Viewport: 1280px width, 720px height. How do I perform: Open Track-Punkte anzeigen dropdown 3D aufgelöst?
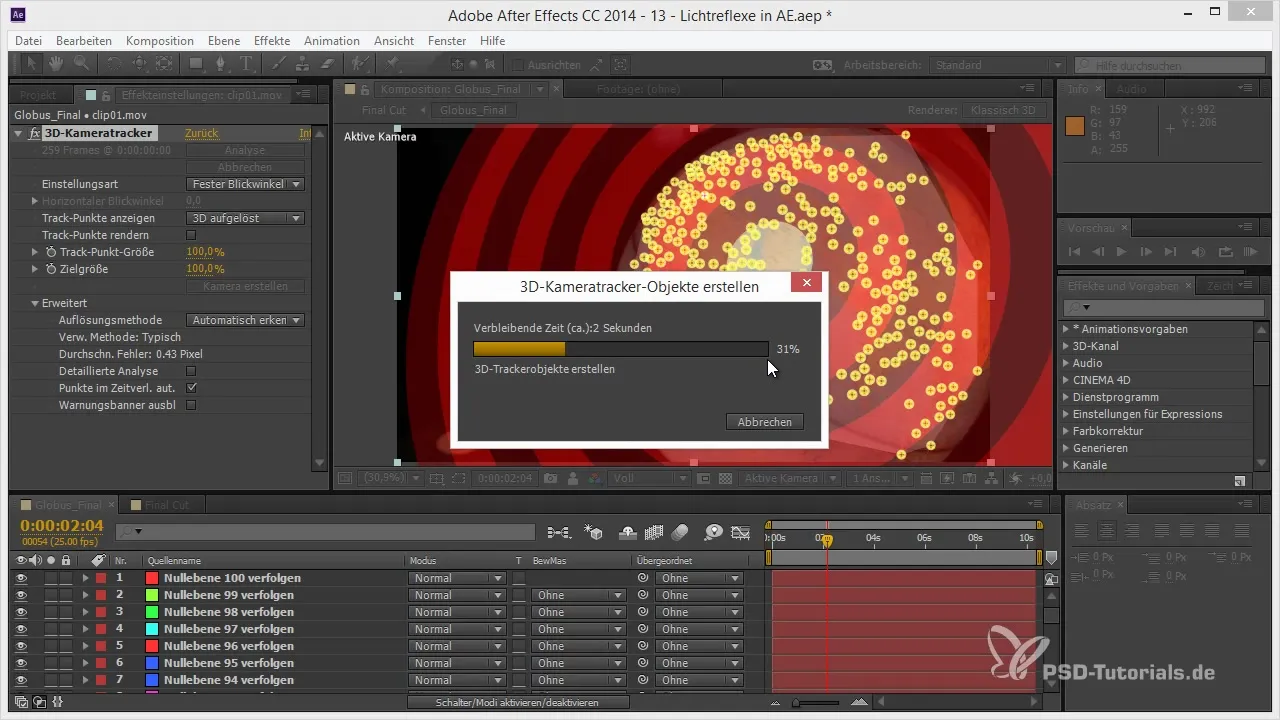click(246, 218)
